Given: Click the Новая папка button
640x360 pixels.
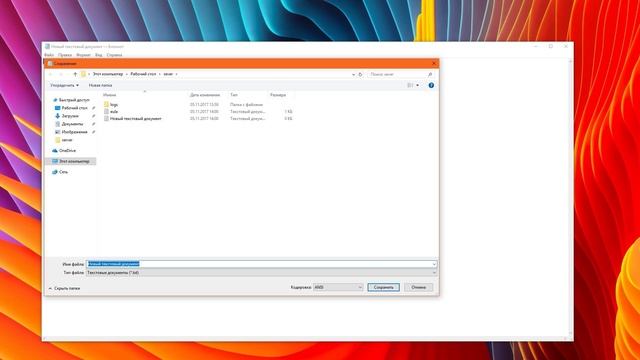Looking at the screenshot, I should pyautogui.click(x=100, y=85).
